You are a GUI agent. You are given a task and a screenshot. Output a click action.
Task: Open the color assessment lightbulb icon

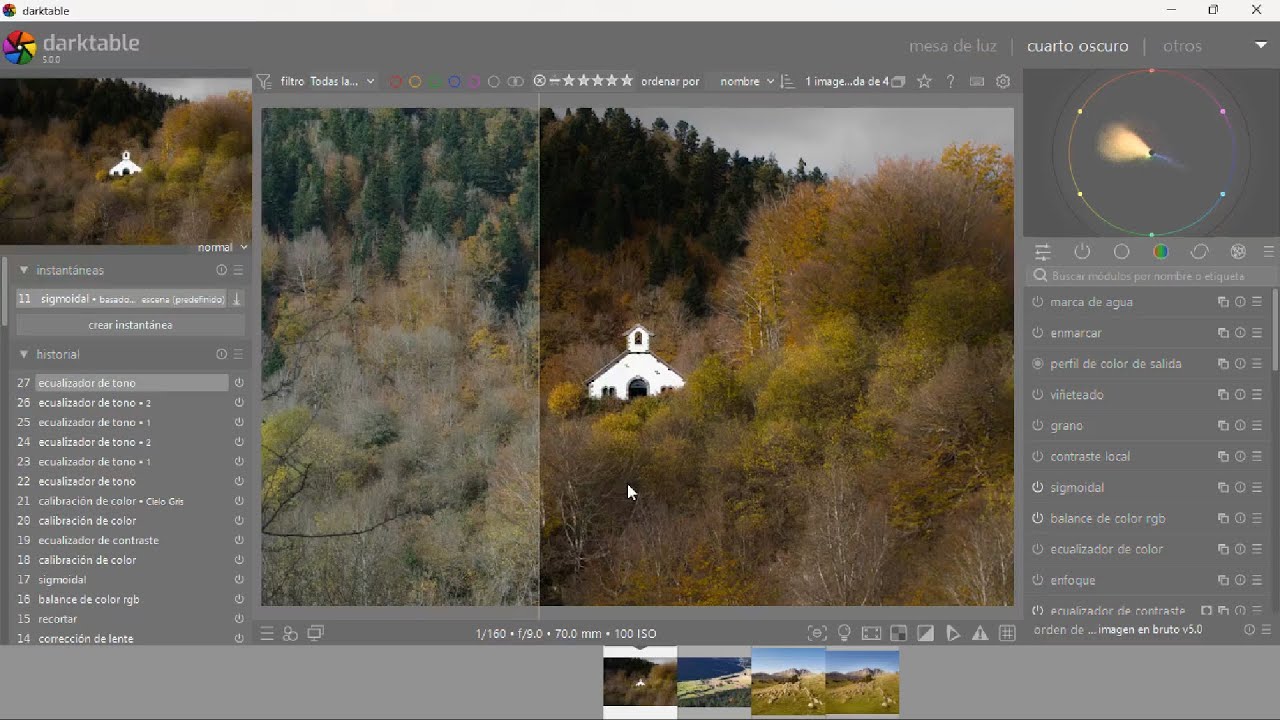point(844,634)
